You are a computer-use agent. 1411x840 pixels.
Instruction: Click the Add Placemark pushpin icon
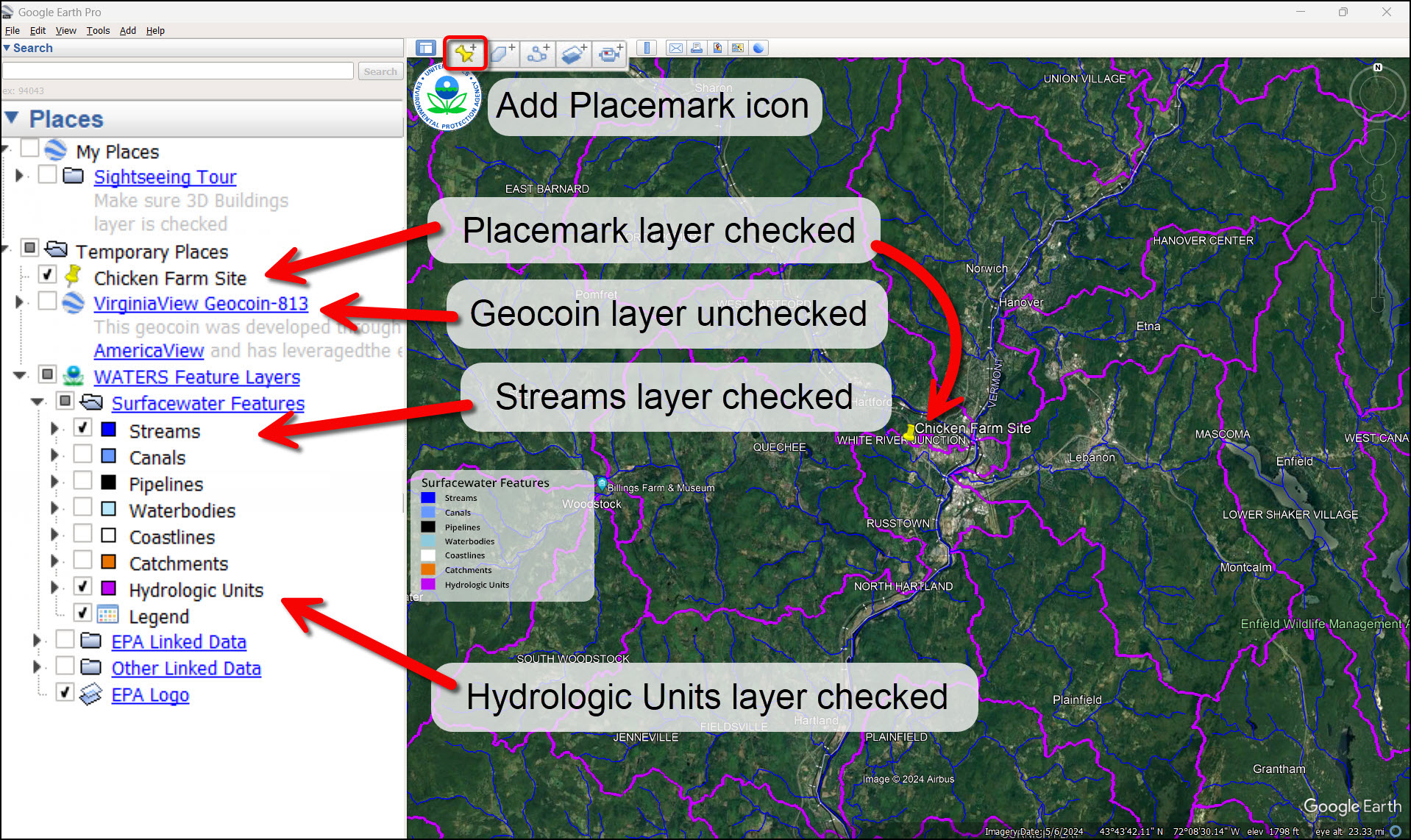pyautogui.click(x=465, y=53)
